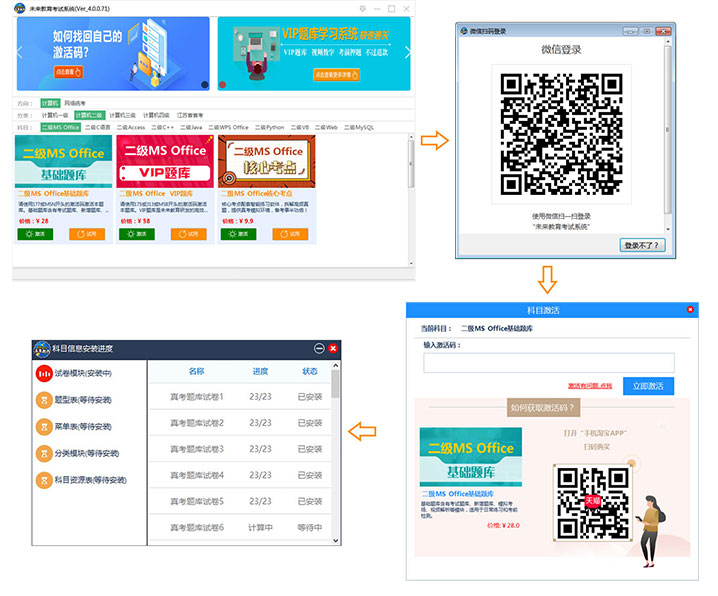Click the hourglass icon beside 科目资源表(等待安装)
718x596 pixels.
[44, 480]
